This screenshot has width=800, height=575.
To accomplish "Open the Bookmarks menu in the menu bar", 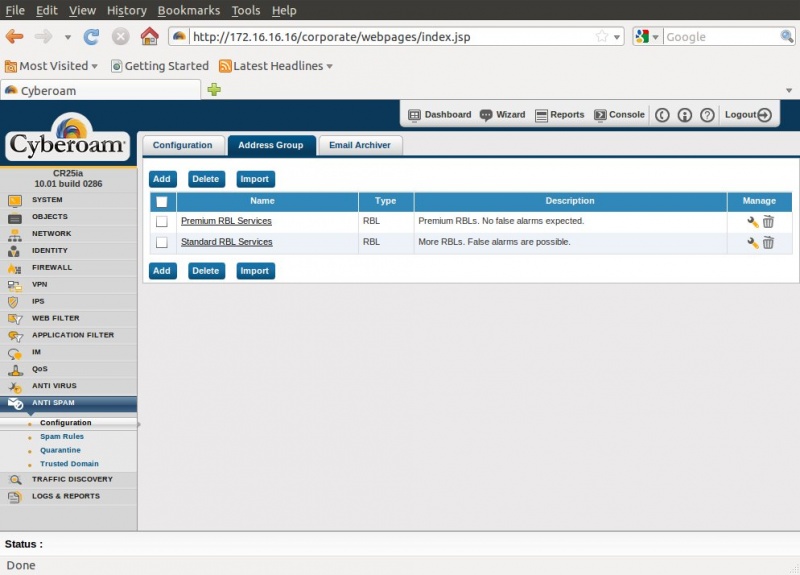I will (x=189, y=10).
